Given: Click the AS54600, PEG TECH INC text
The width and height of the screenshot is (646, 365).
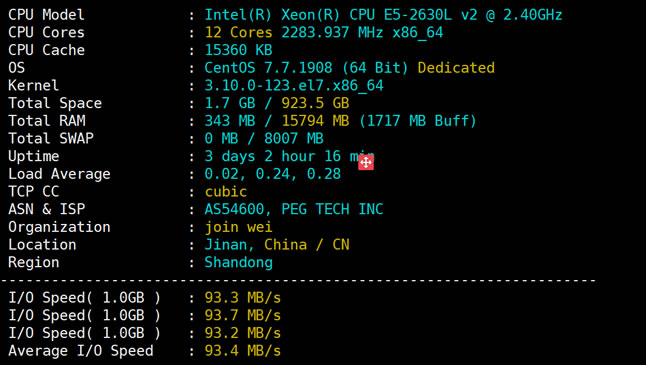Looking at the screenshot, I should tap(294, 209).
